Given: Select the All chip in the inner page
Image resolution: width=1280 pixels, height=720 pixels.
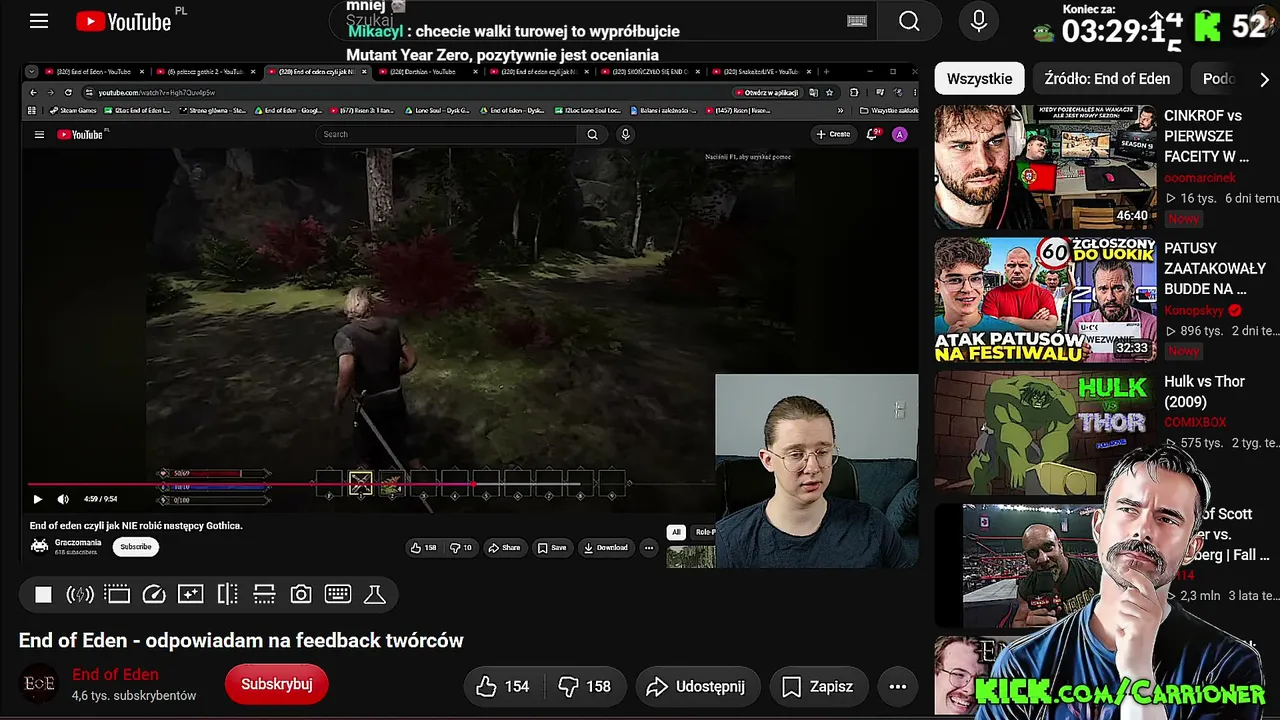Looking at the screenshot, I should [676, 532].
